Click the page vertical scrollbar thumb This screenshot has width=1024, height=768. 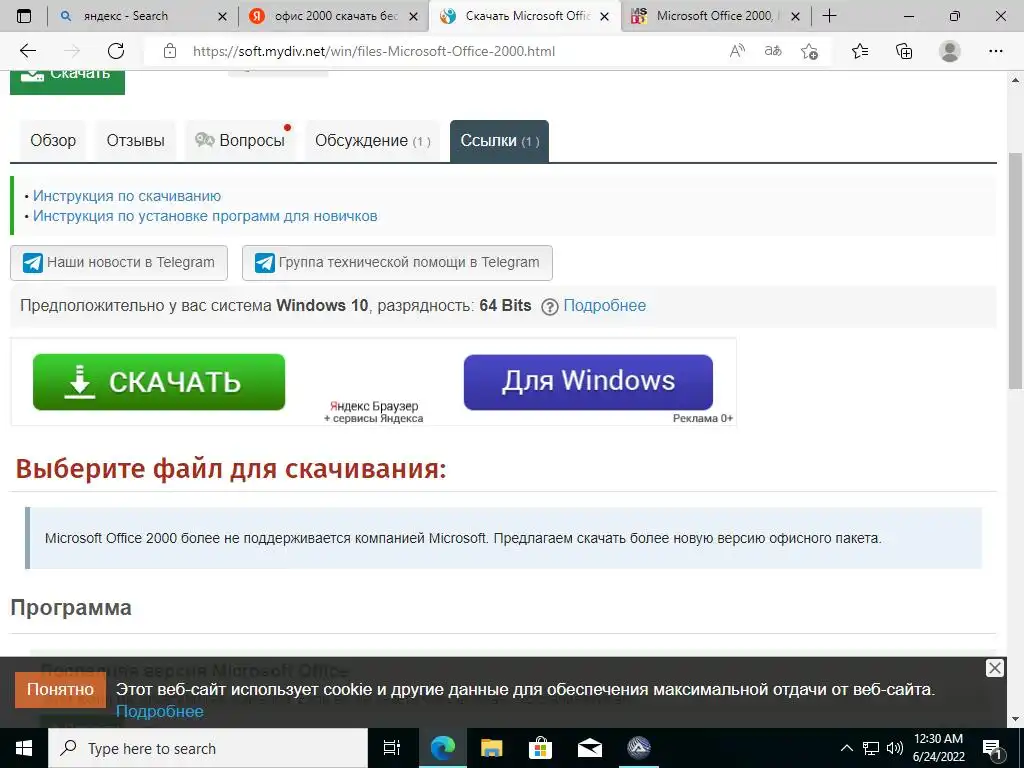1016,271
